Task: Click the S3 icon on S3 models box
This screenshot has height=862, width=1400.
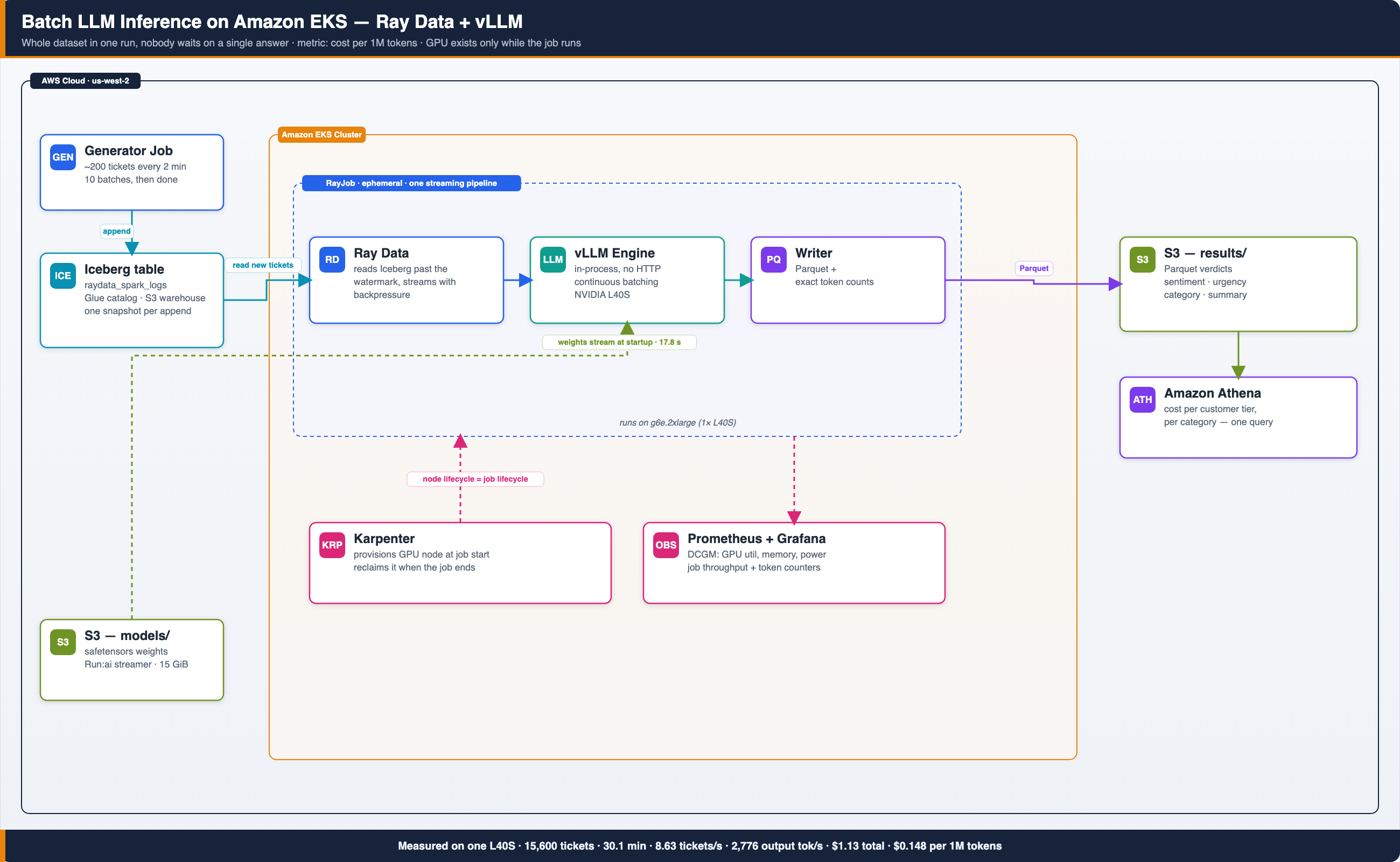Action: tap(62, 643)
